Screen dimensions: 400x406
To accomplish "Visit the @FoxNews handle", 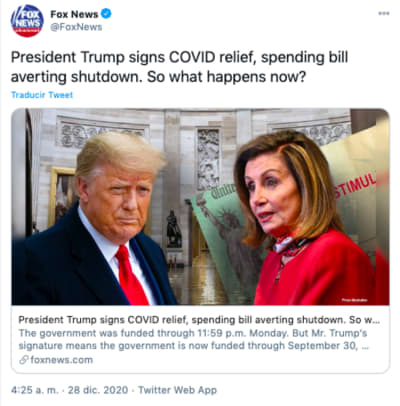I will pyautogui.click(x=76, y=27).
